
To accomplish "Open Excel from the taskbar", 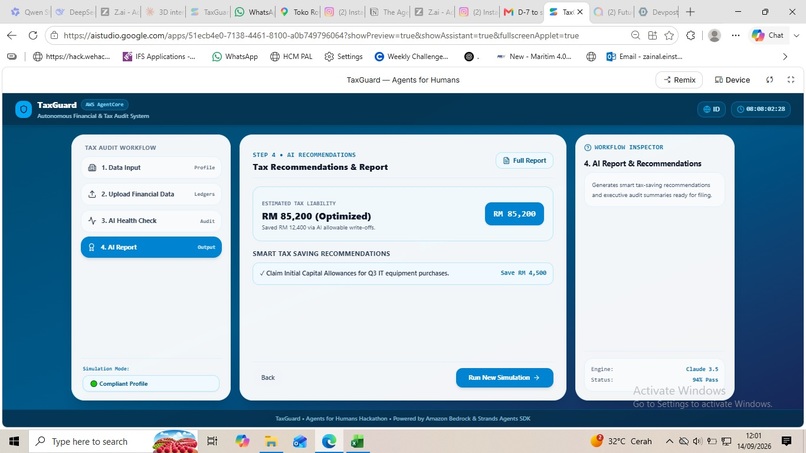I will click(358, 441).
